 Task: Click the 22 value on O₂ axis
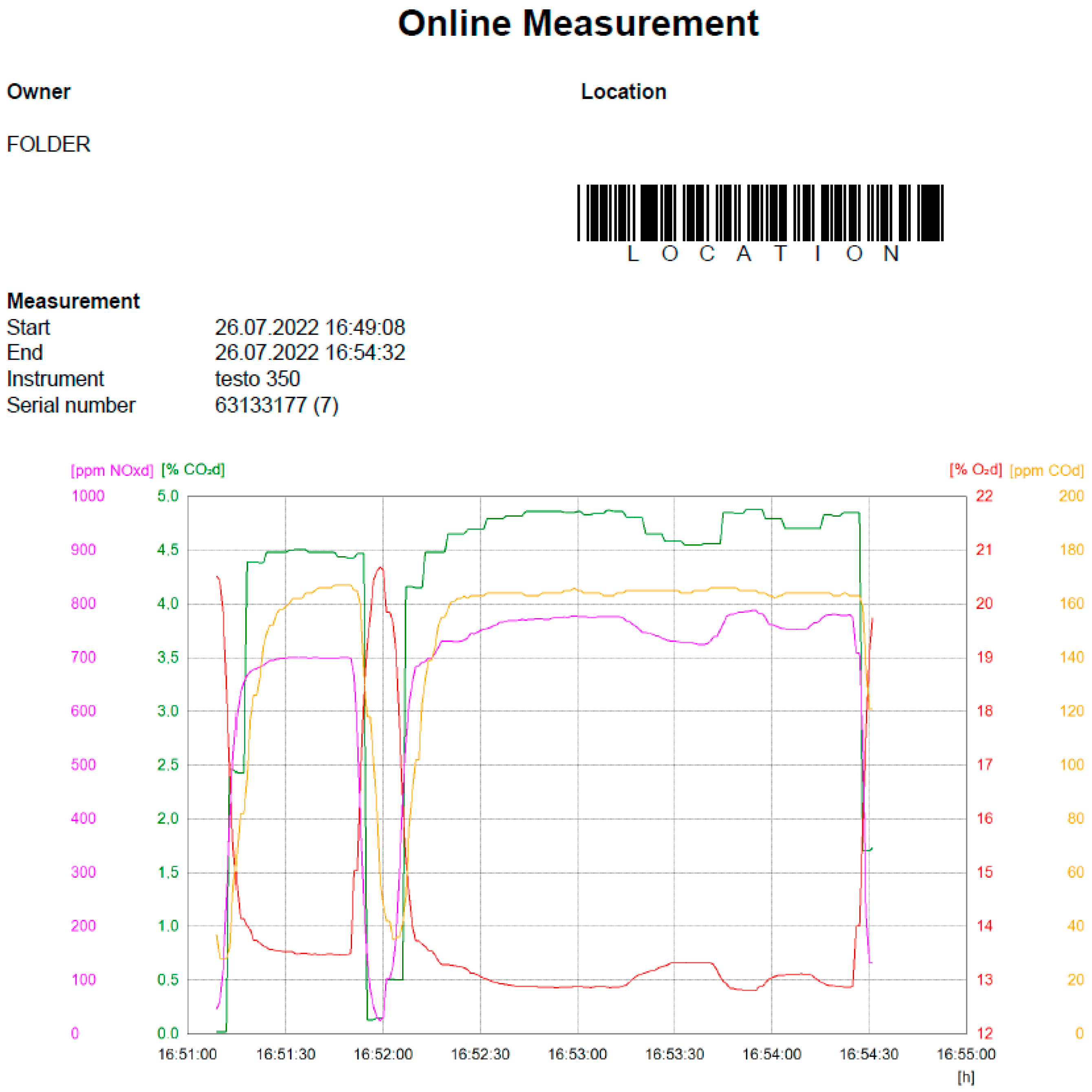(984, 496)
